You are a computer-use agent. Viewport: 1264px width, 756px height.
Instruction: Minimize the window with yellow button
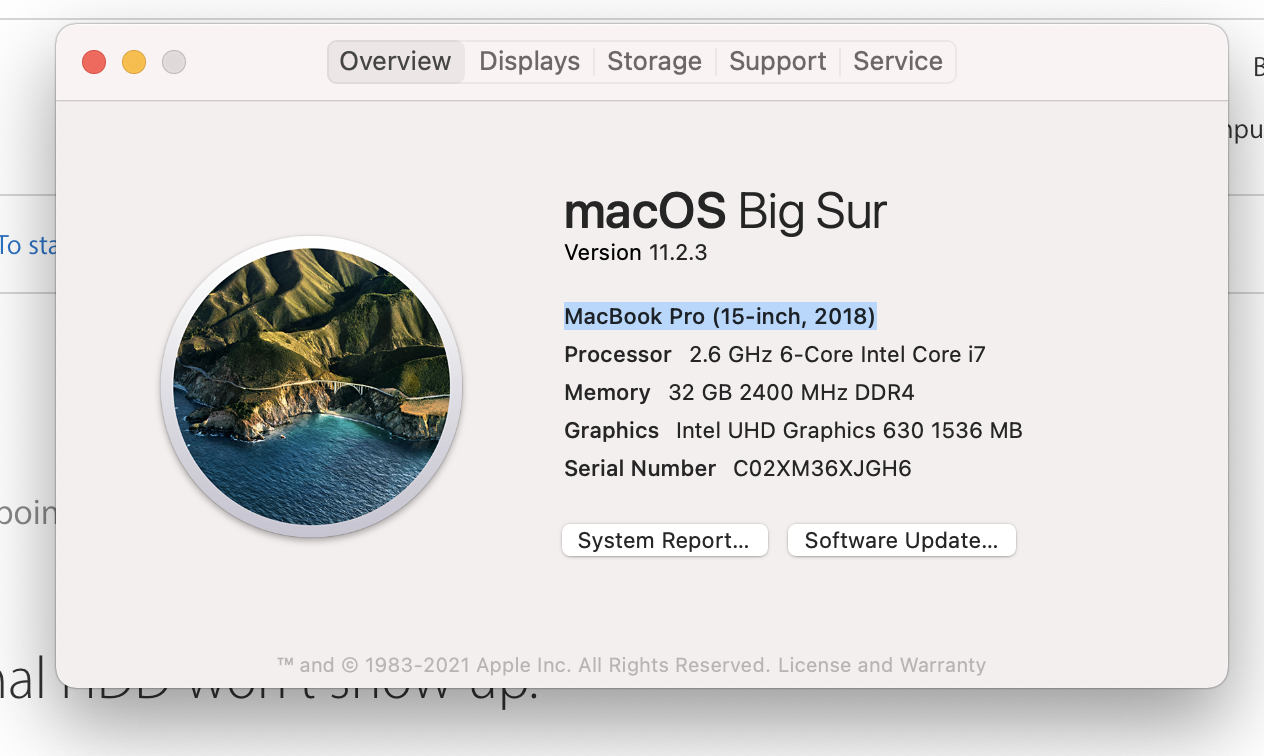134,62
